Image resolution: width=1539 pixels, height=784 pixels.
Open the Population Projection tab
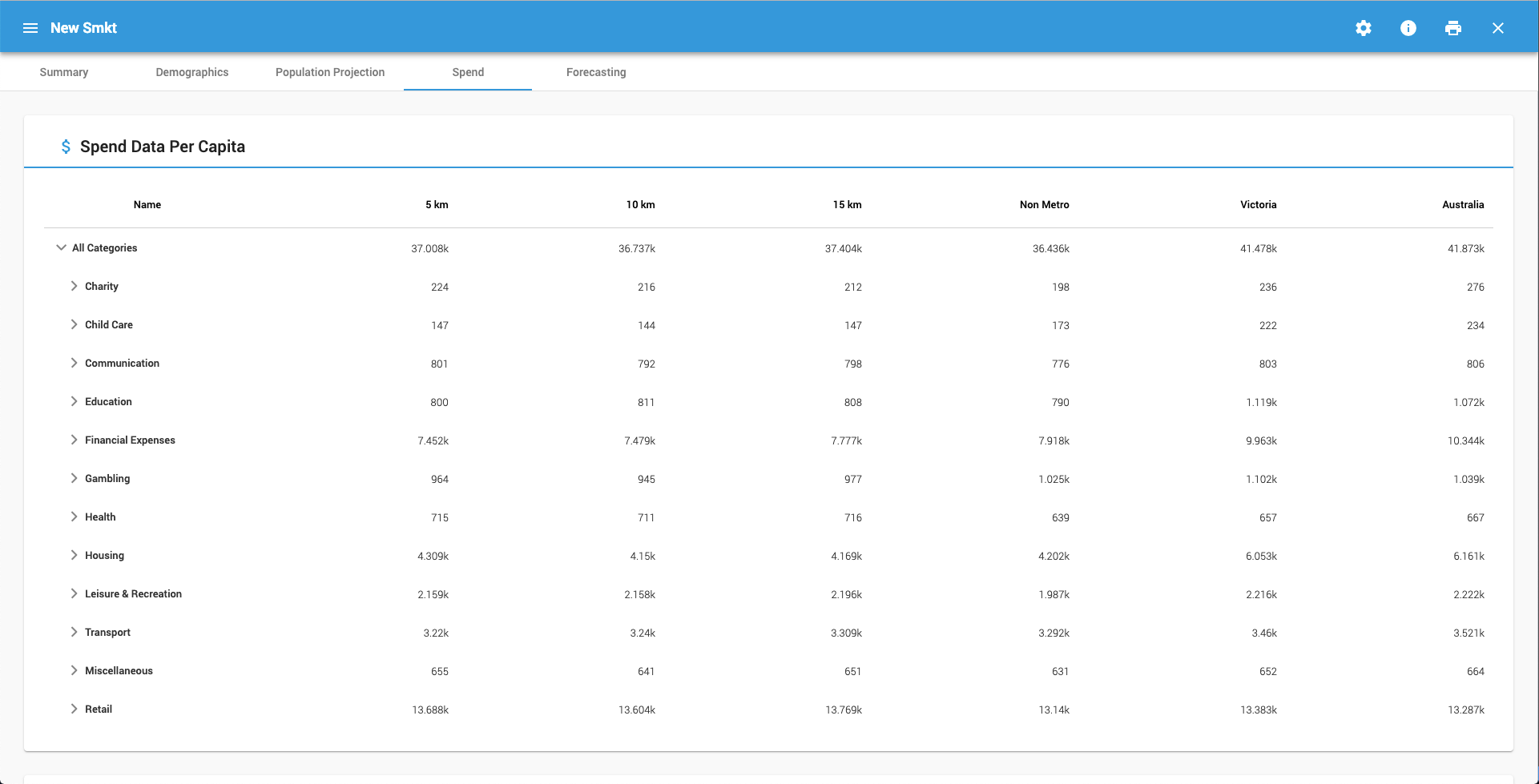[330, 72]
